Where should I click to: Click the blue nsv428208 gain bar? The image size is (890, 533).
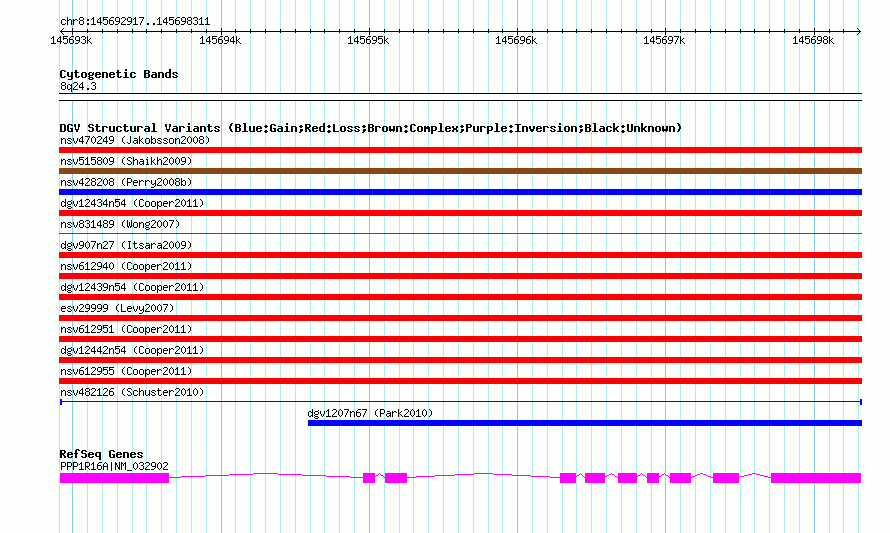pos(460,192)
